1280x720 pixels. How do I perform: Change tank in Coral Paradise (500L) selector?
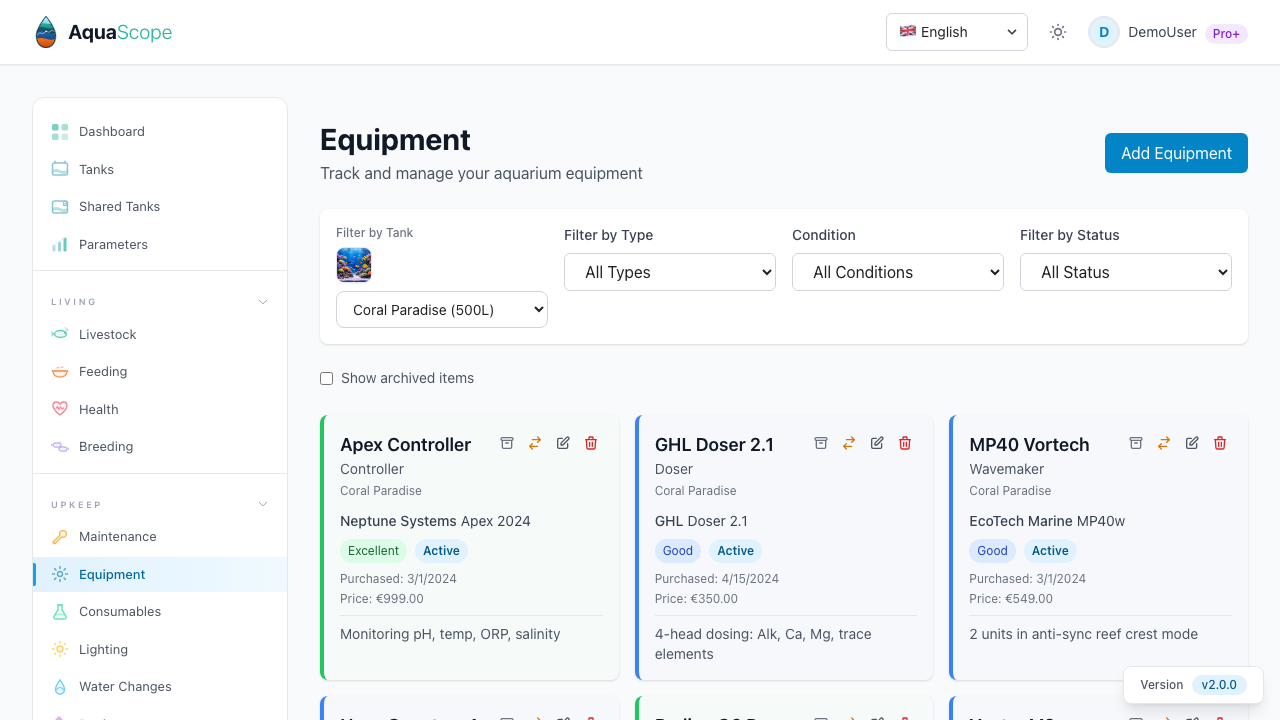pos(441,309)
